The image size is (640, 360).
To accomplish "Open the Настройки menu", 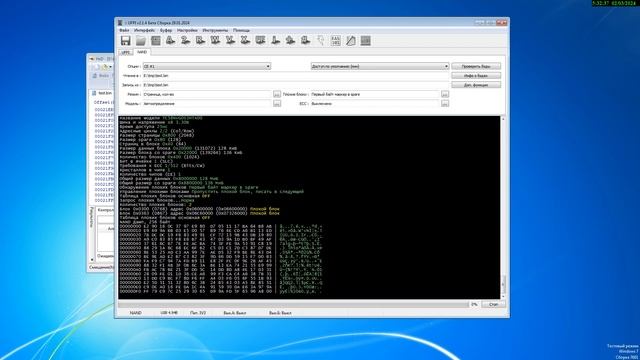I will point(187,30).
